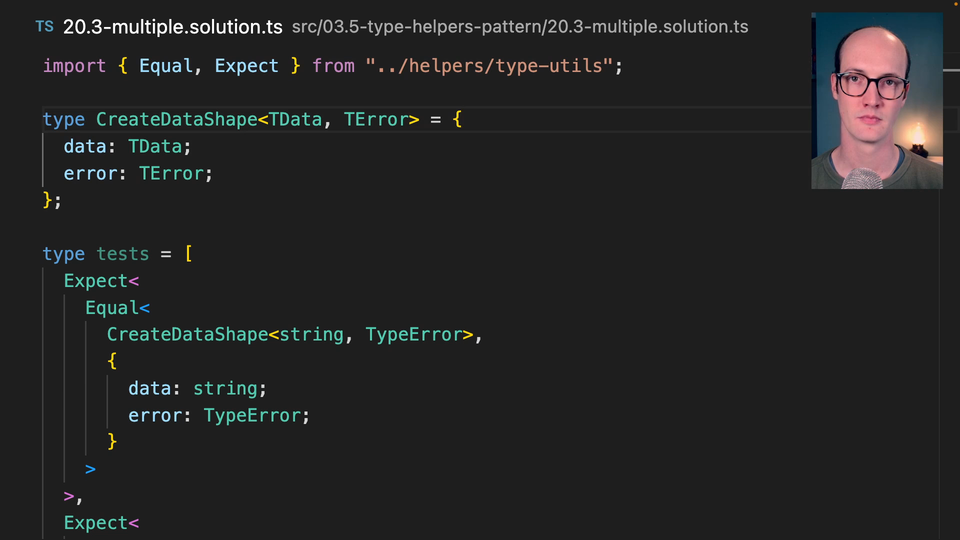Click the opening square bracket after tests
This screenshot has width=960, height=540.
click(188, 254)
